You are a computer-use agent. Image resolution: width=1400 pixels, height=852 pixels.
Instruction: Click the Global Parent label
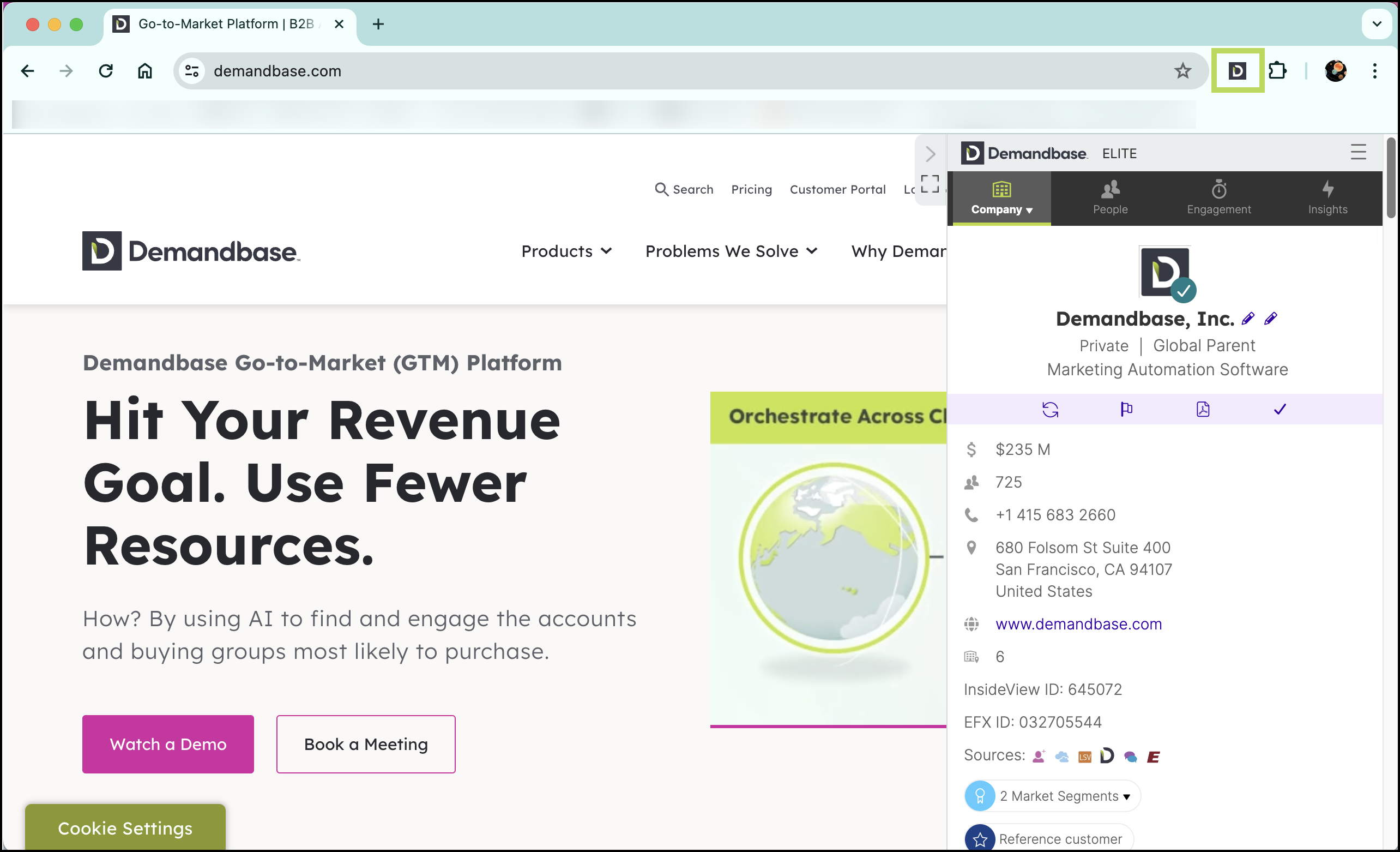coord(1204,346)
